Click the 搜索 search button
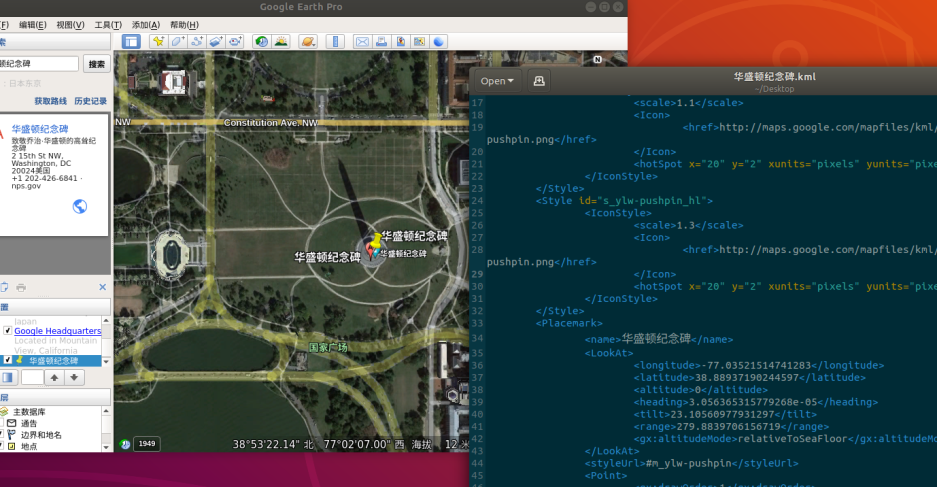The height and width of the screenshot is (487, 937). click(97, 64)
